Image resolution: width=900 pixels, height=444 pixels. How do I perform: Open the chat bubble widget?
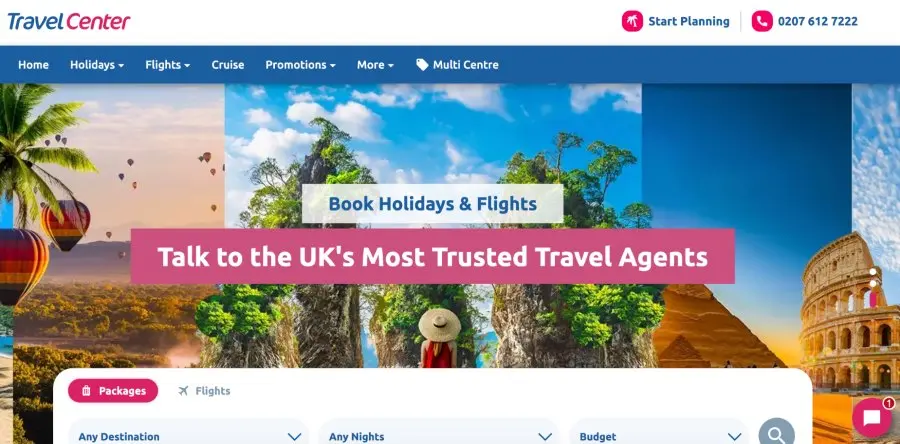click(872, 418)
